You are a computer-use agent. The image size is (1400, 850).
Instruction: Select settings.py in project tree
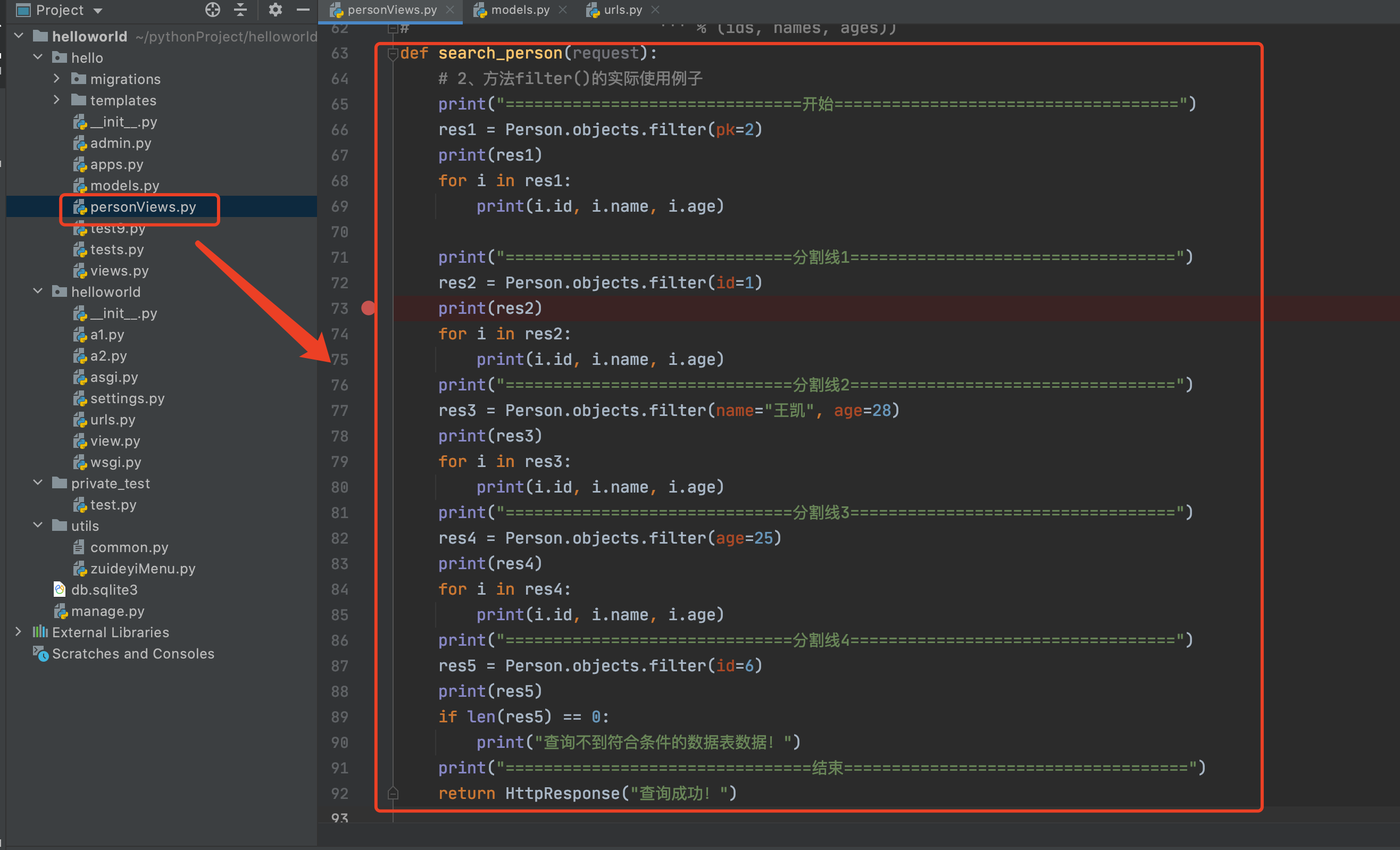click(127, 398)
